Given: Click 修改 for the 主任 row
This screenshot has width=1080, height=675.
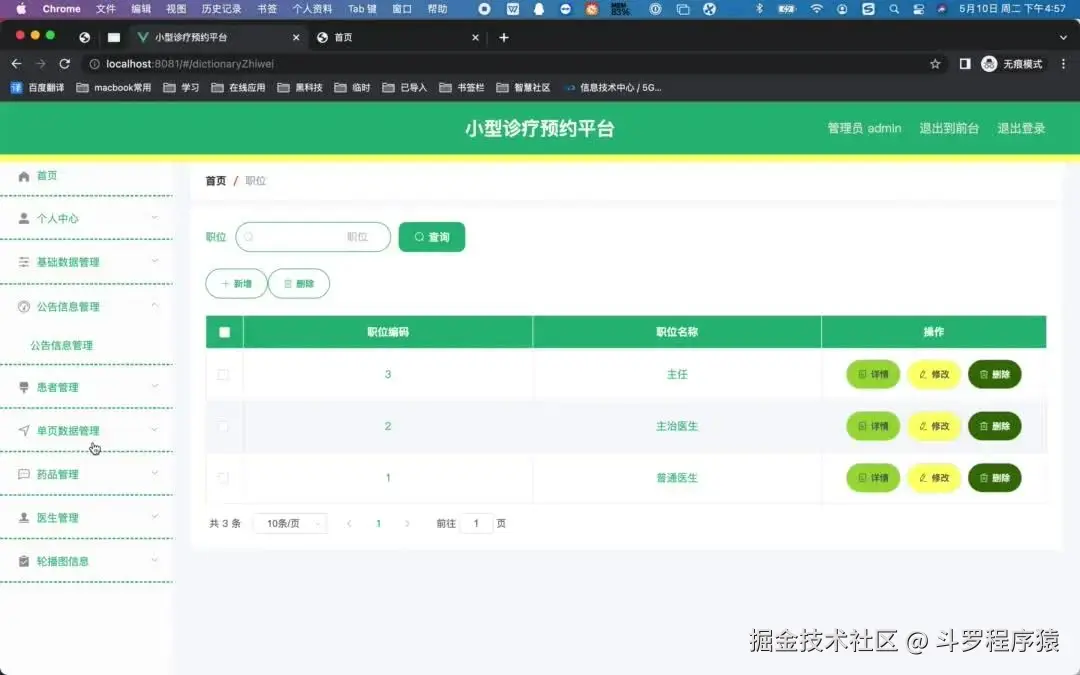Looking at the screenshot, I should 934,375.
